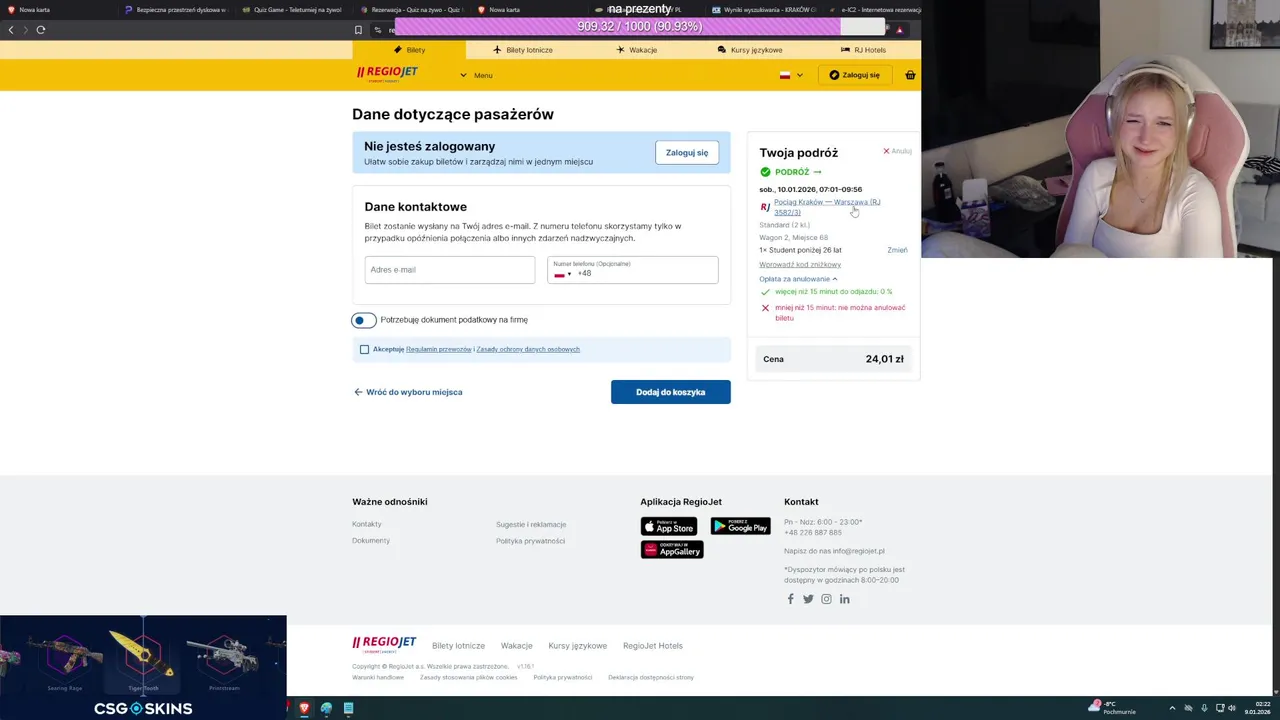Check the Akceptuję terms checkbox

point(364,349)
